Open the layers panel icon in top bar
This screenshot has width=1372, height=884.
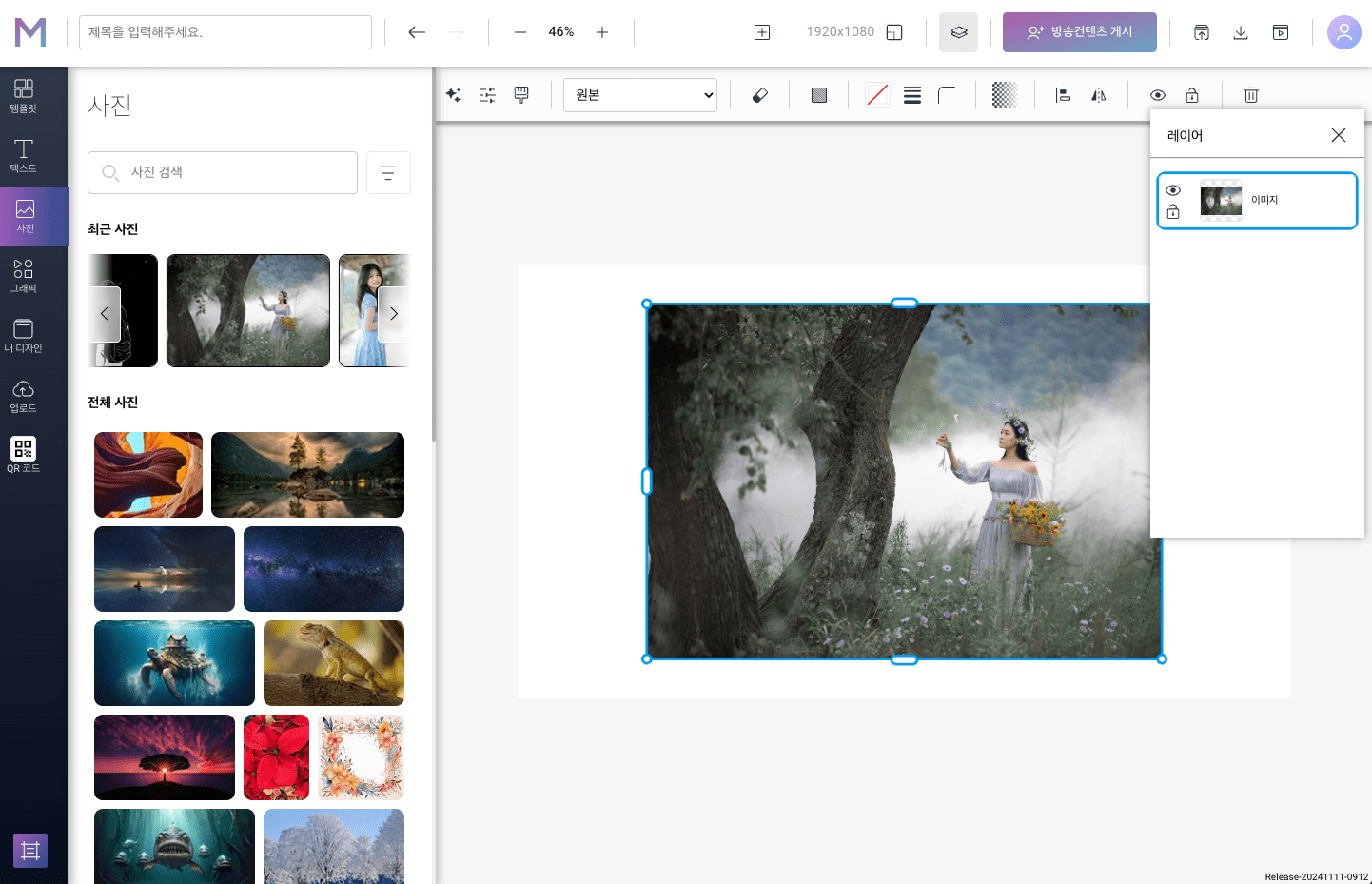pos(958,32)
